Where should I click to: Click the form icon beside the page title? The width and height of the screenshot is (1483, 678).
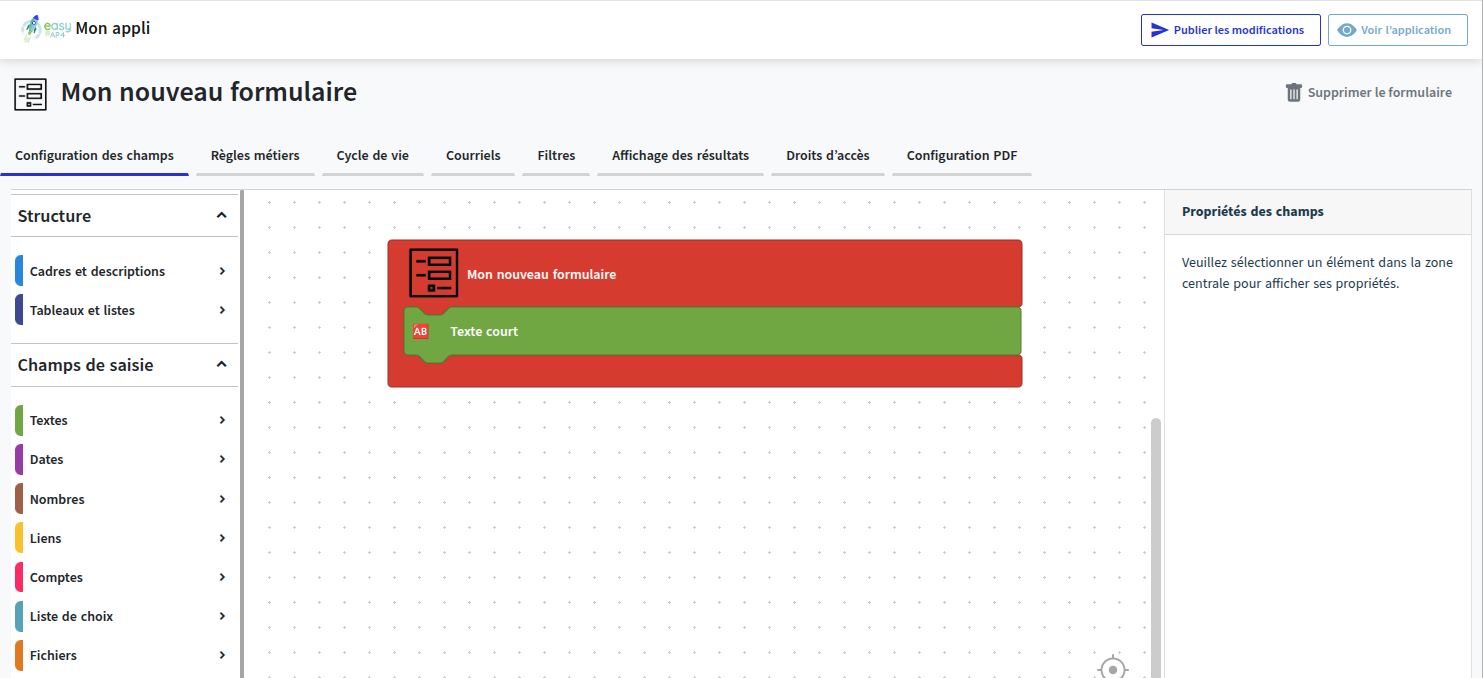(x=30, y=93)
